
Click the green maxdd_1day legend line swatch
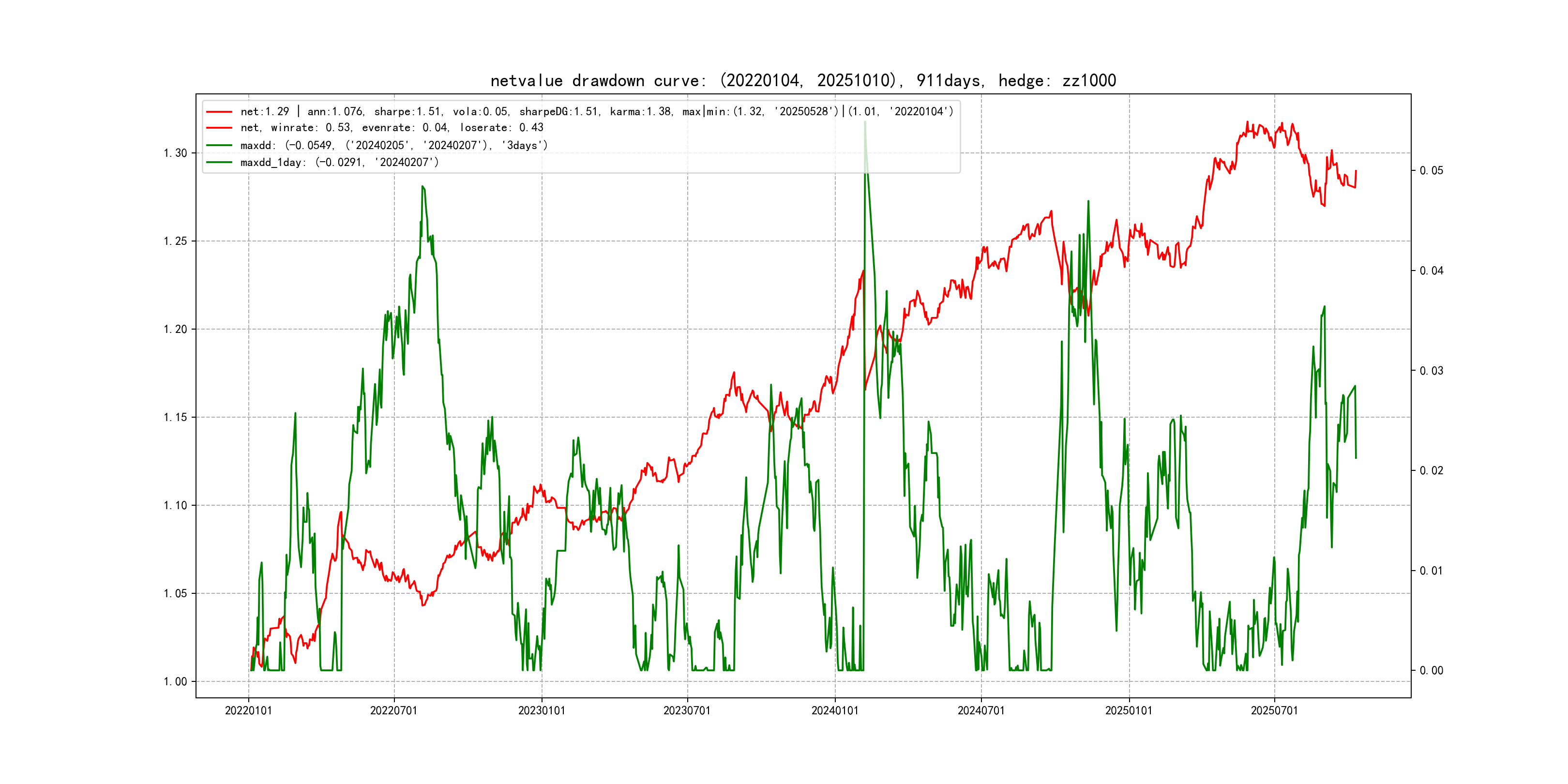(x=219, y=163)
